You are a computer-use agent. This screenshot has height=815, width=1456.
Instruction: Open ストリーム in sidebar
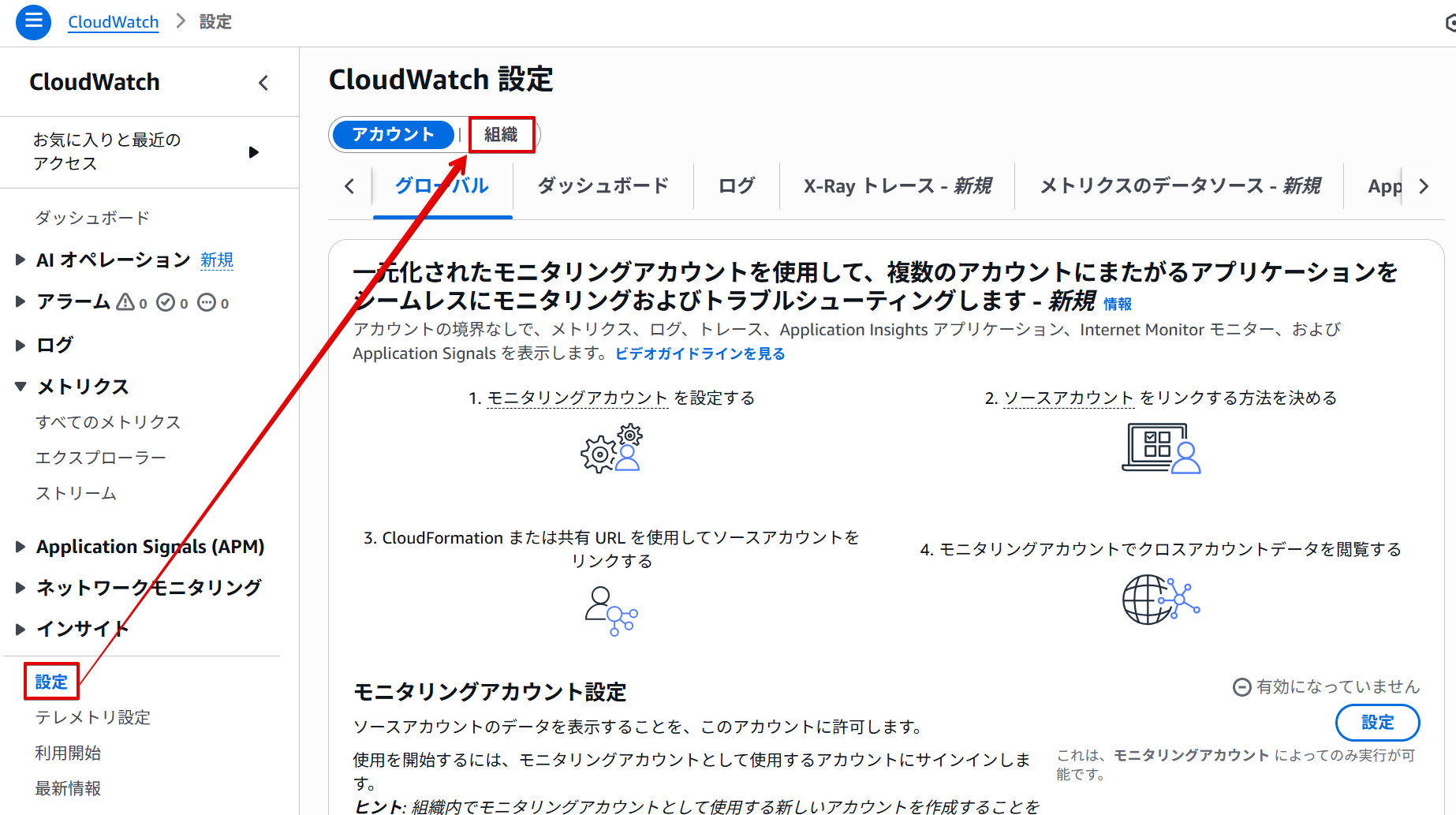[76, 493]
